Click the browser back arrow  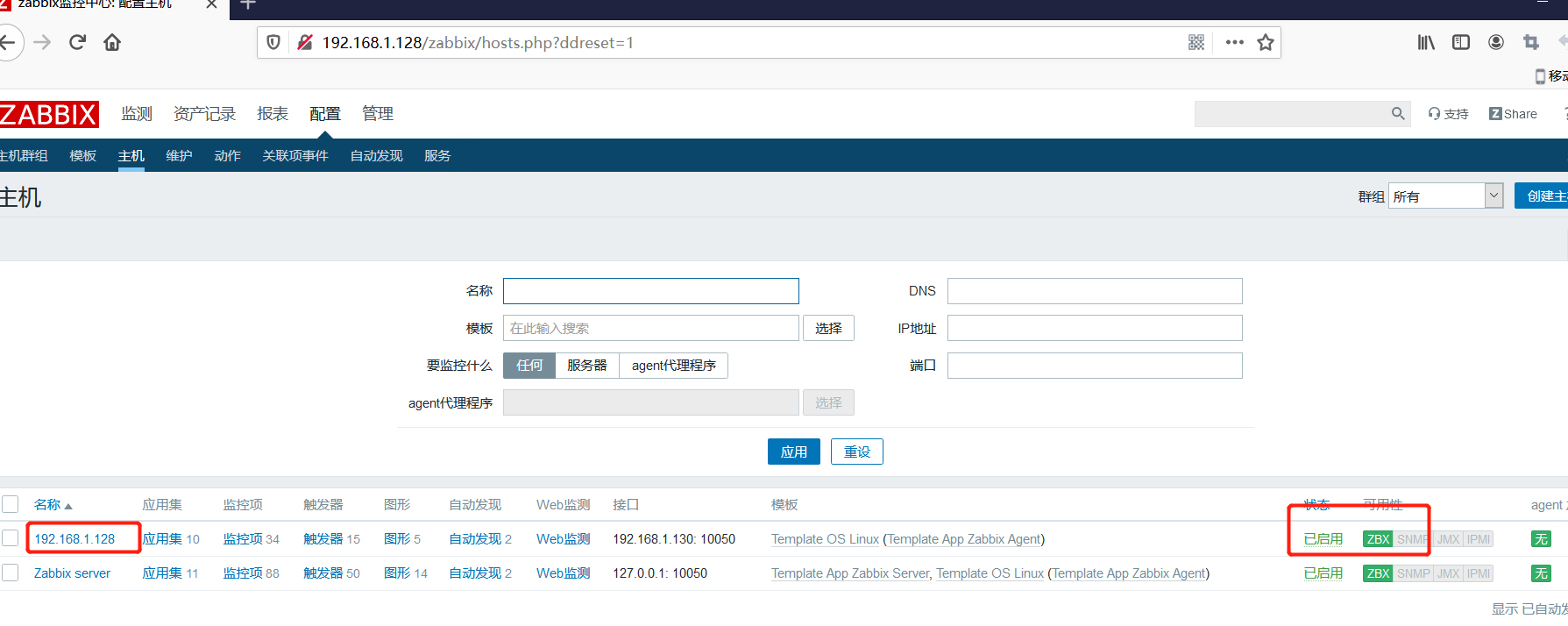point(9,42)
